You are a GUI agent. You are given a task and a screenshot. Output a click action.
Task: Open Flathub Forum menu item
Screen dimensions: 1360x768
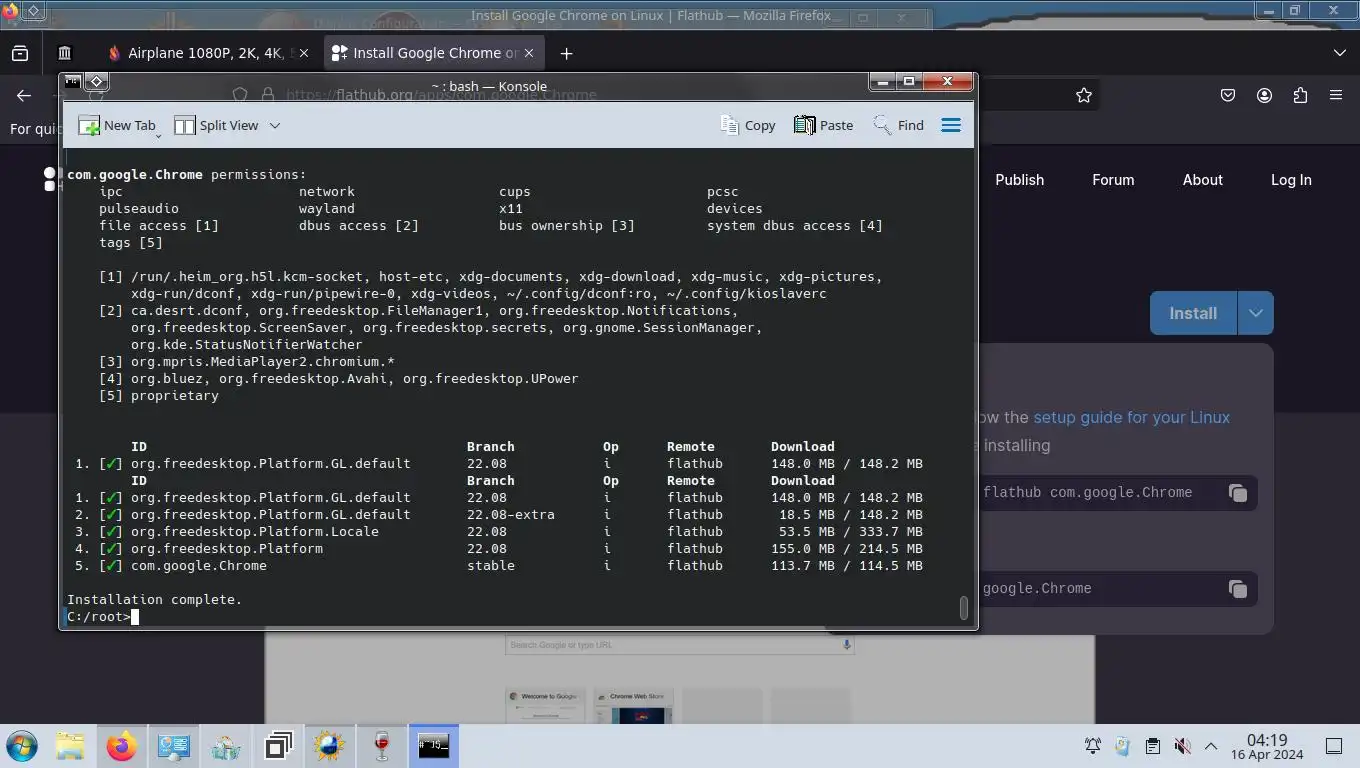(x=1113, y=180)
